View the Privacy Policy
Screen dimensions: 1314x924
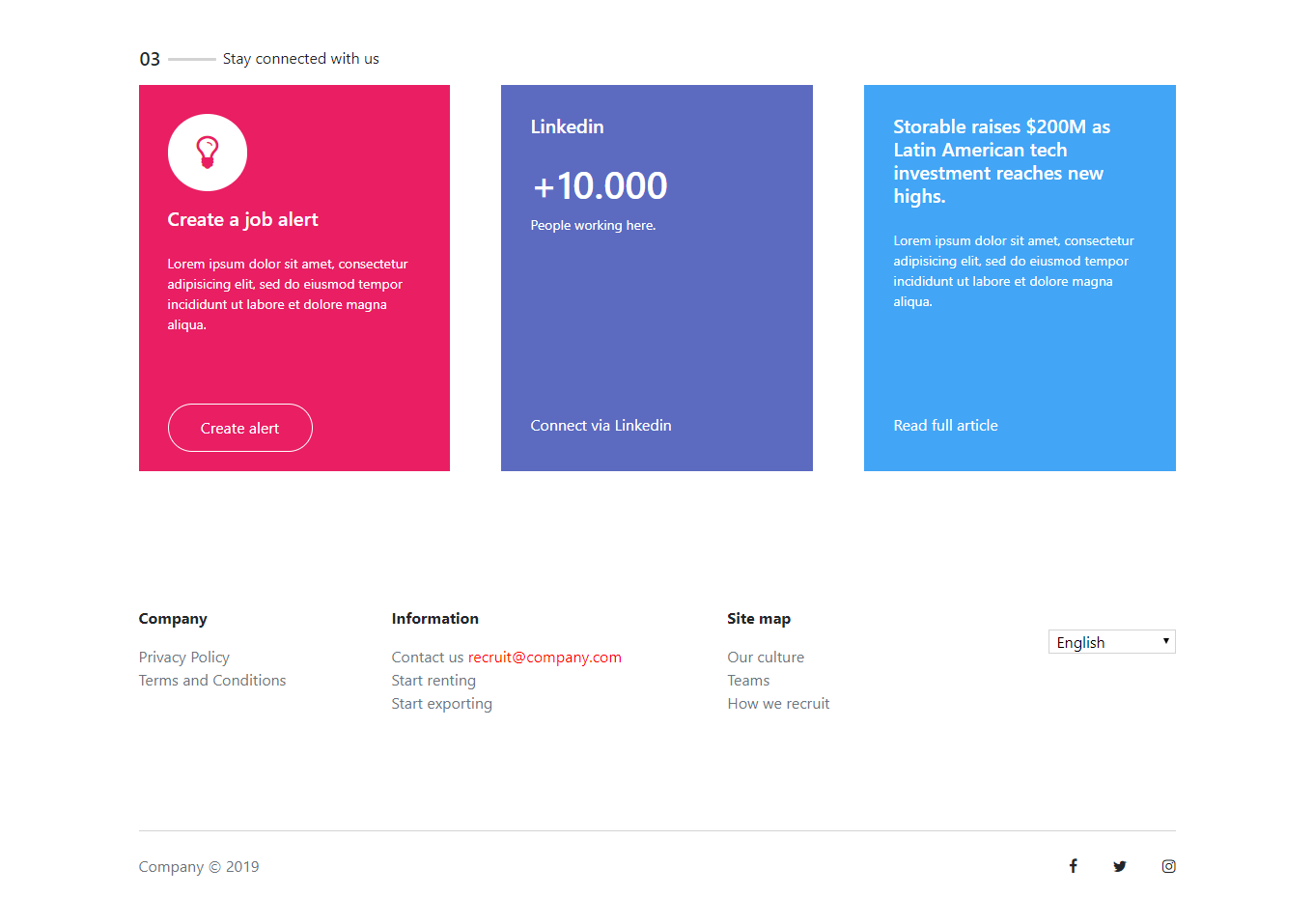(x=183, y=657)
